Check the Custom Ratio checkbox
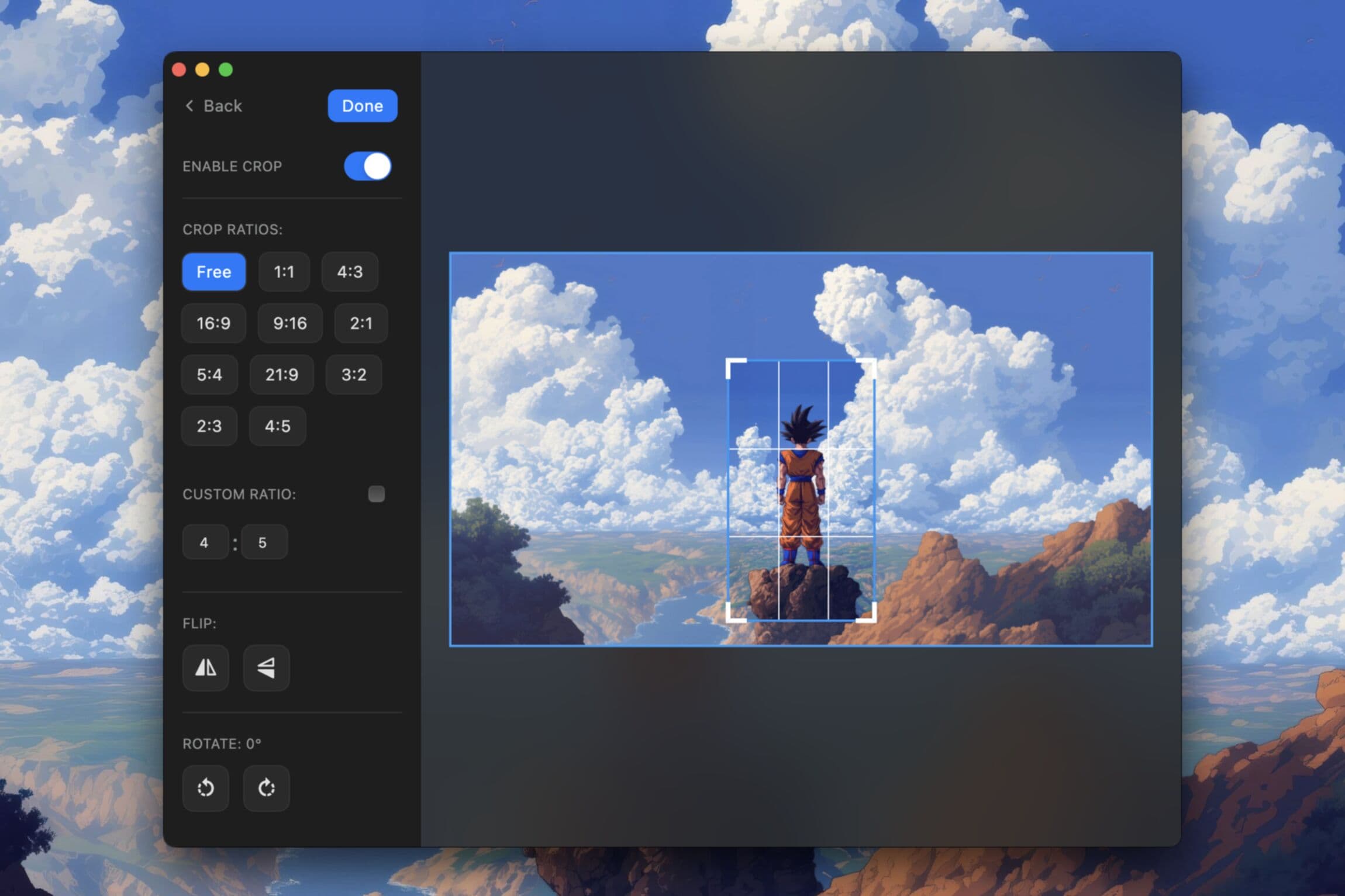The height and width of the screenshot is (896, 1345). click(377, 494)
